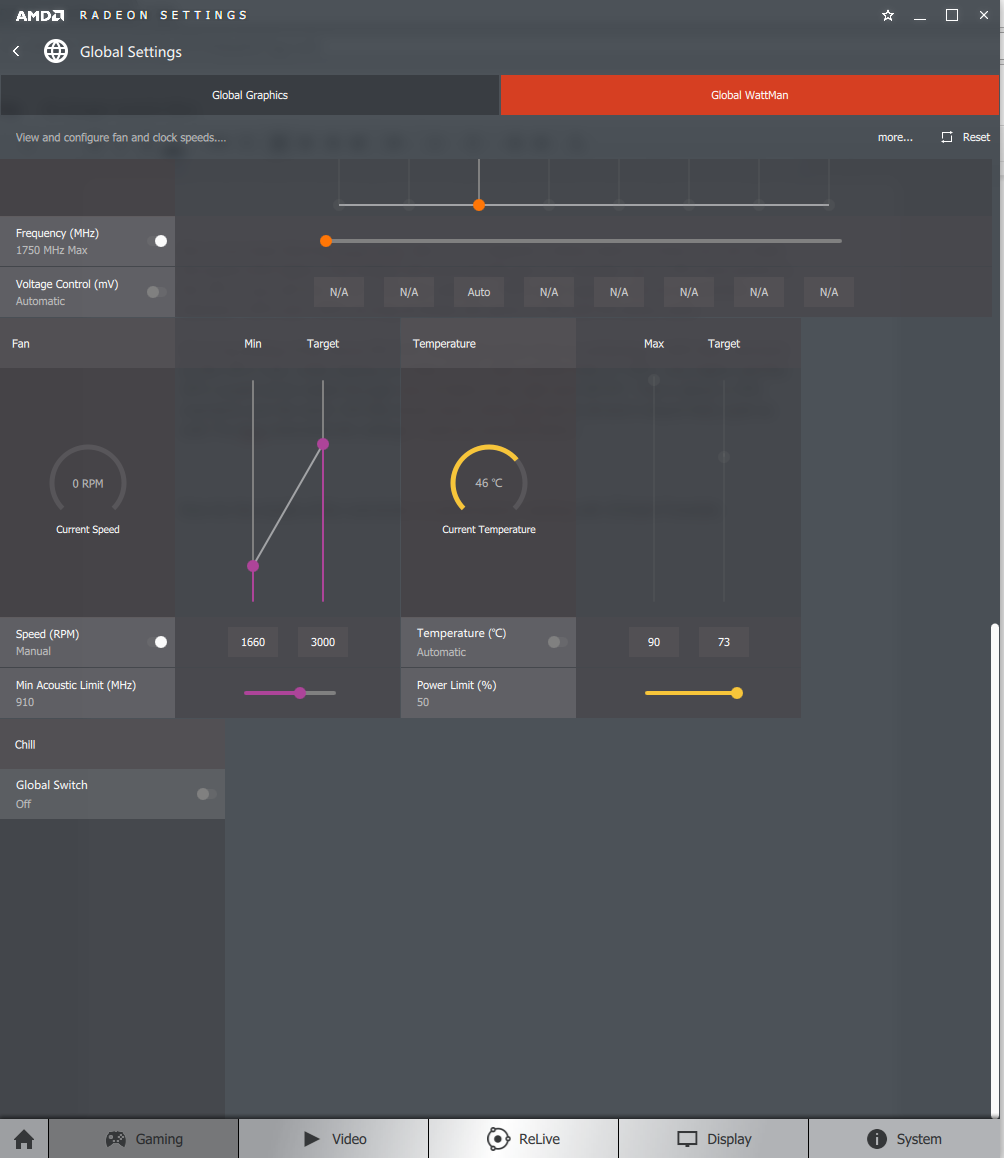Viewport: 1004px width, 1158px height.
Task: Click the frequency slider orange handle
Action: 326,241
